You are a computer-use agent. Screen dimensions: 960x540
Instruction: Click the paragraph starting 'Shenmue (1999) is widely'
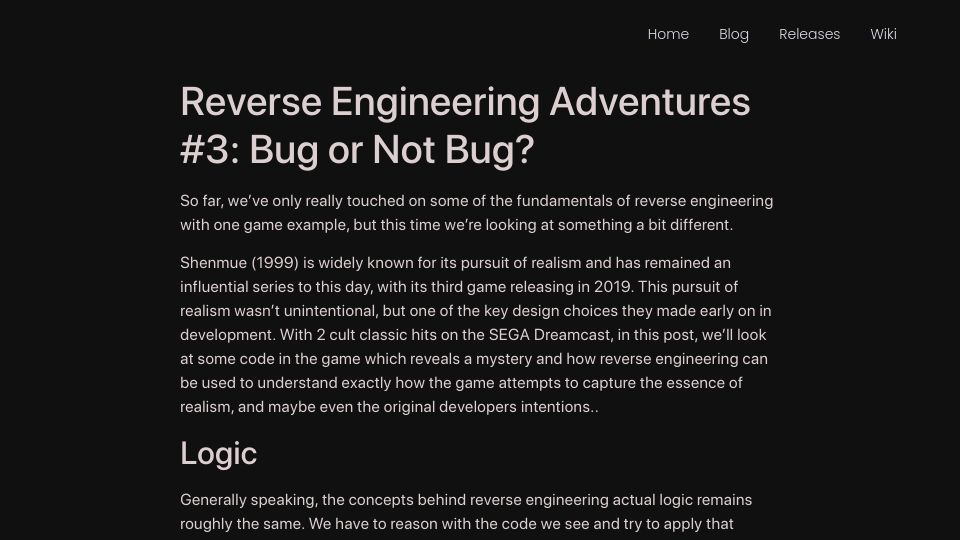(476, 335)
